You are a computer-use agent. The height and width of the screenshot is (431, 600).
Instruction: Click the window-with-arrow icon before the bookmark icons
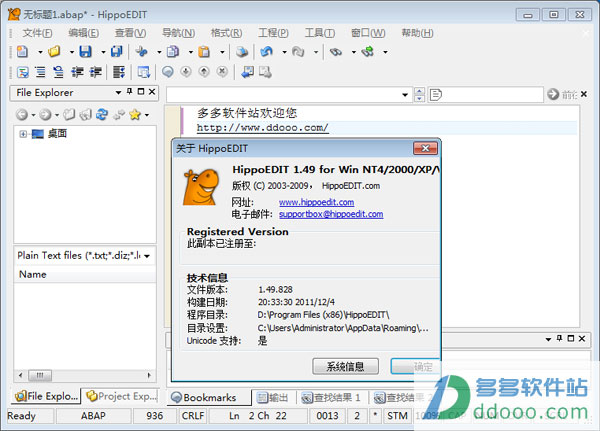[x=144, y=72]
